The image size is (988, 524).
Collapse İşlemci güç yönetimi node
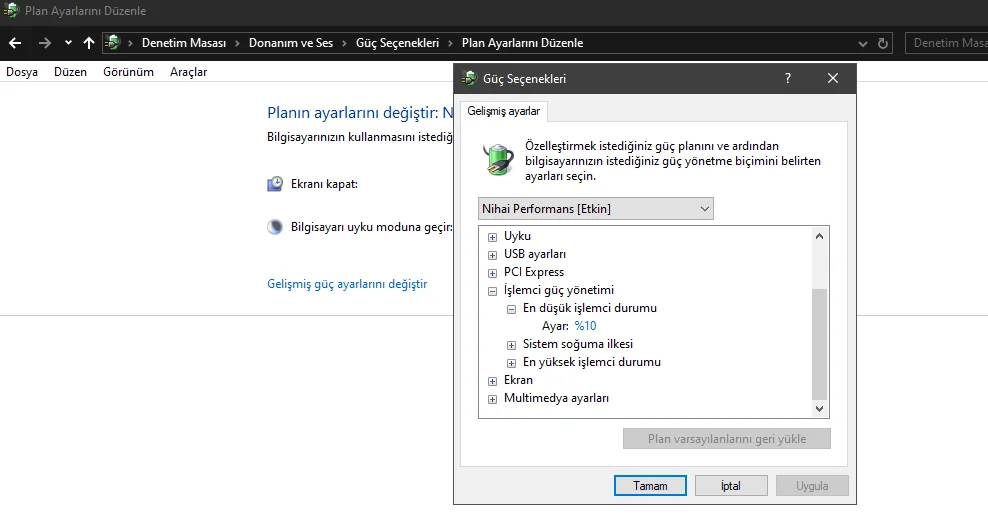point(492,291)
